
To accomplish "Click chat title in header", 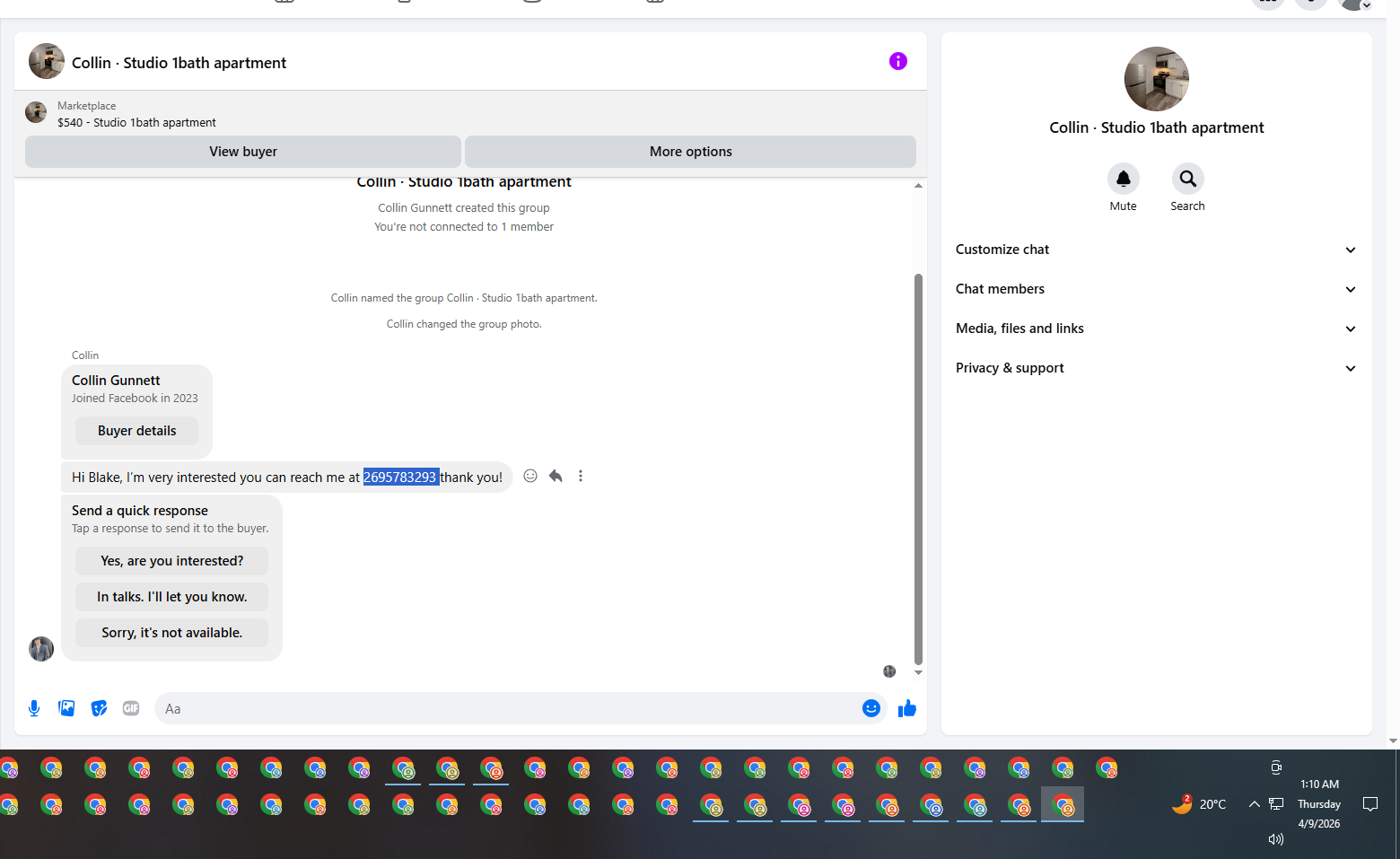I will (x=179, y=63).
